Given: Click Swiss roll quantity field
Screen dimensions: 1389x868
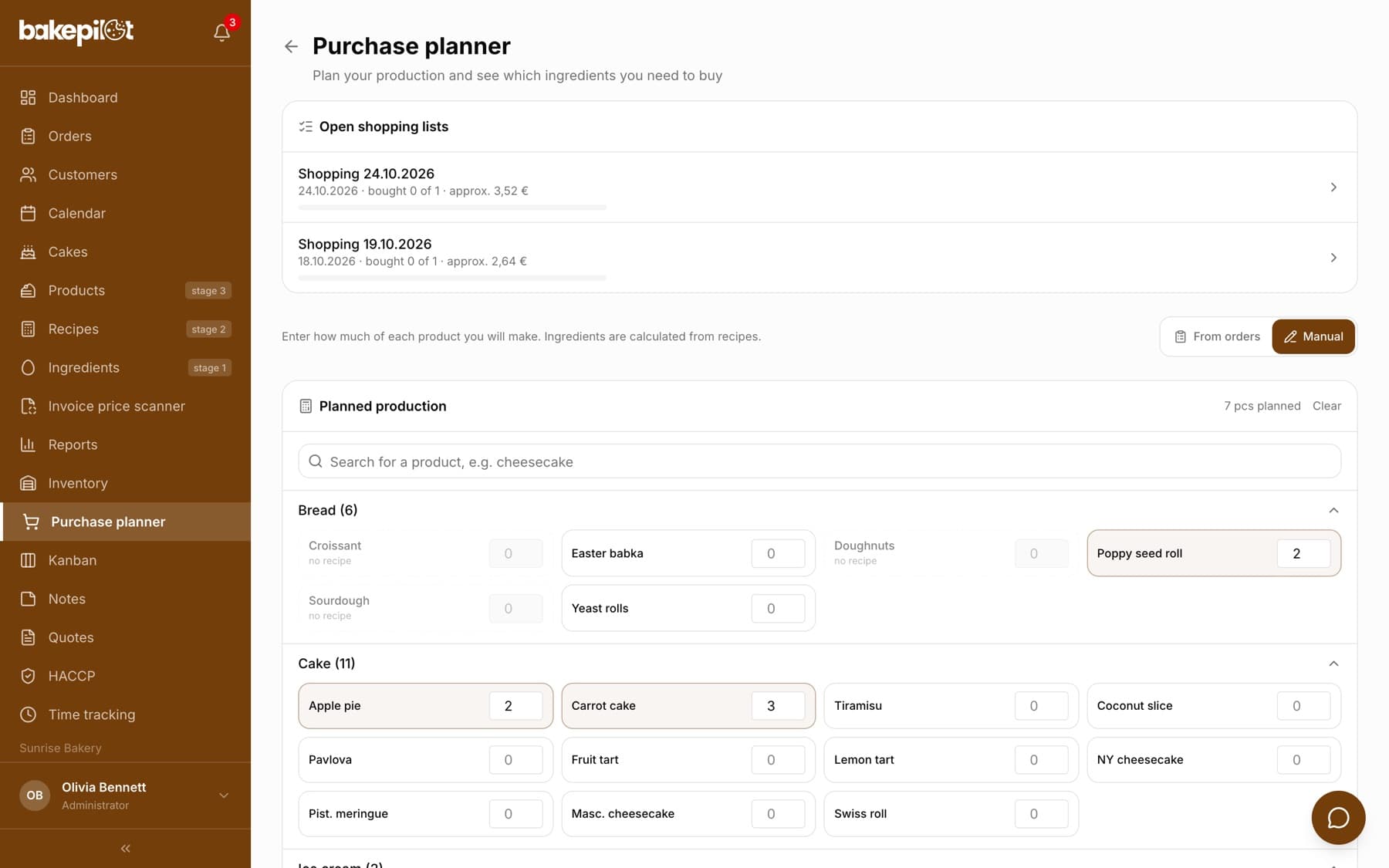Looking at the screenshot, I should point(1041,814).
